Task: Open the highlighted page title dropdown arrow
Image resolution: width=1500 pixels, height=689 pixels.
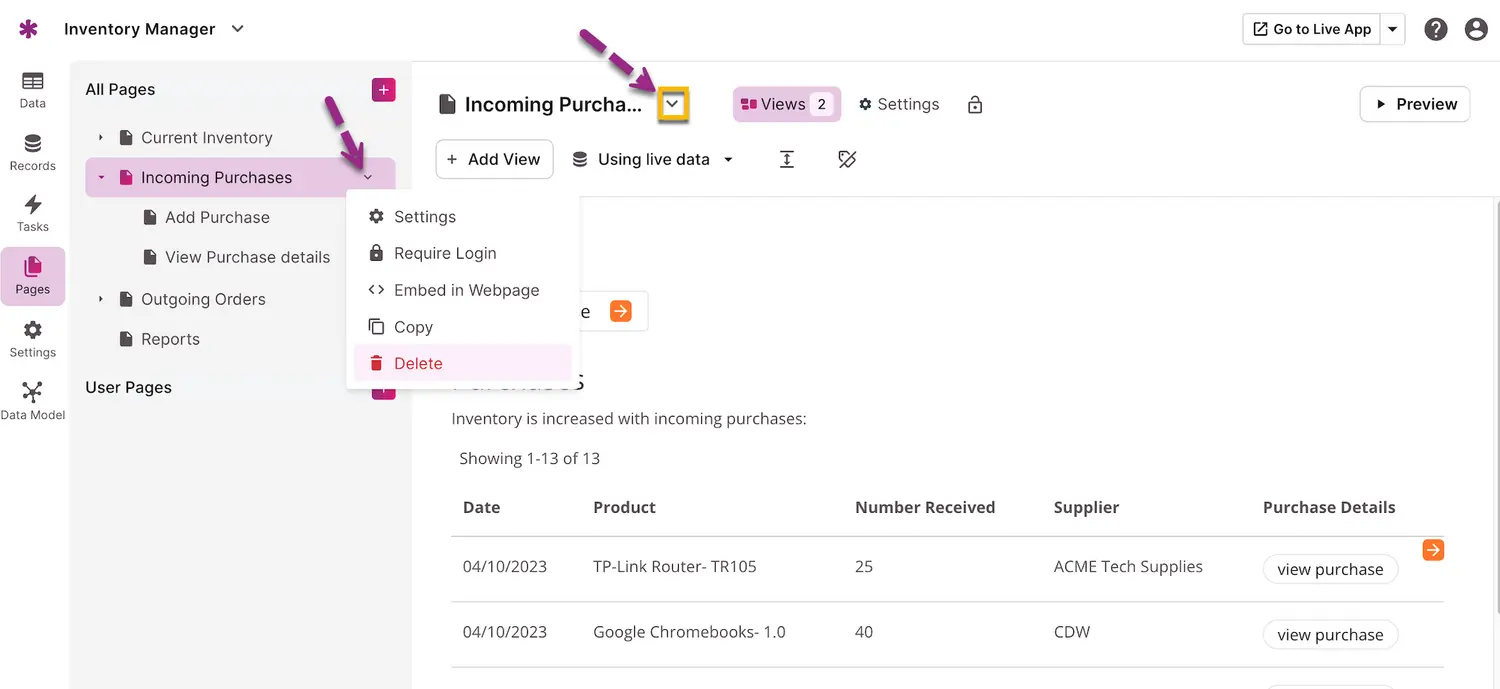Action: tap(673, 104)
